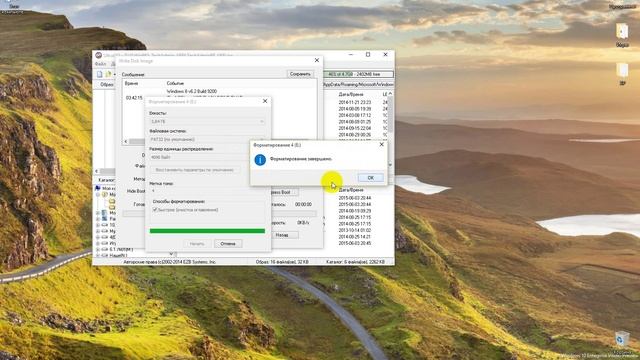
Task: Select the Windows 8 v6.2 Build 9200 line
Action: coord(192,91)
